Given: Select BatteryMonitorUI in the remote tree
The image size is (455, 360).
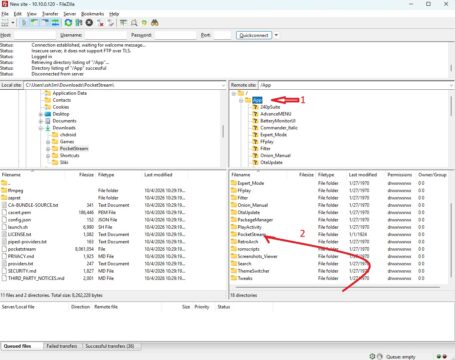Looking at the screenshot, I should click(278, 121).
